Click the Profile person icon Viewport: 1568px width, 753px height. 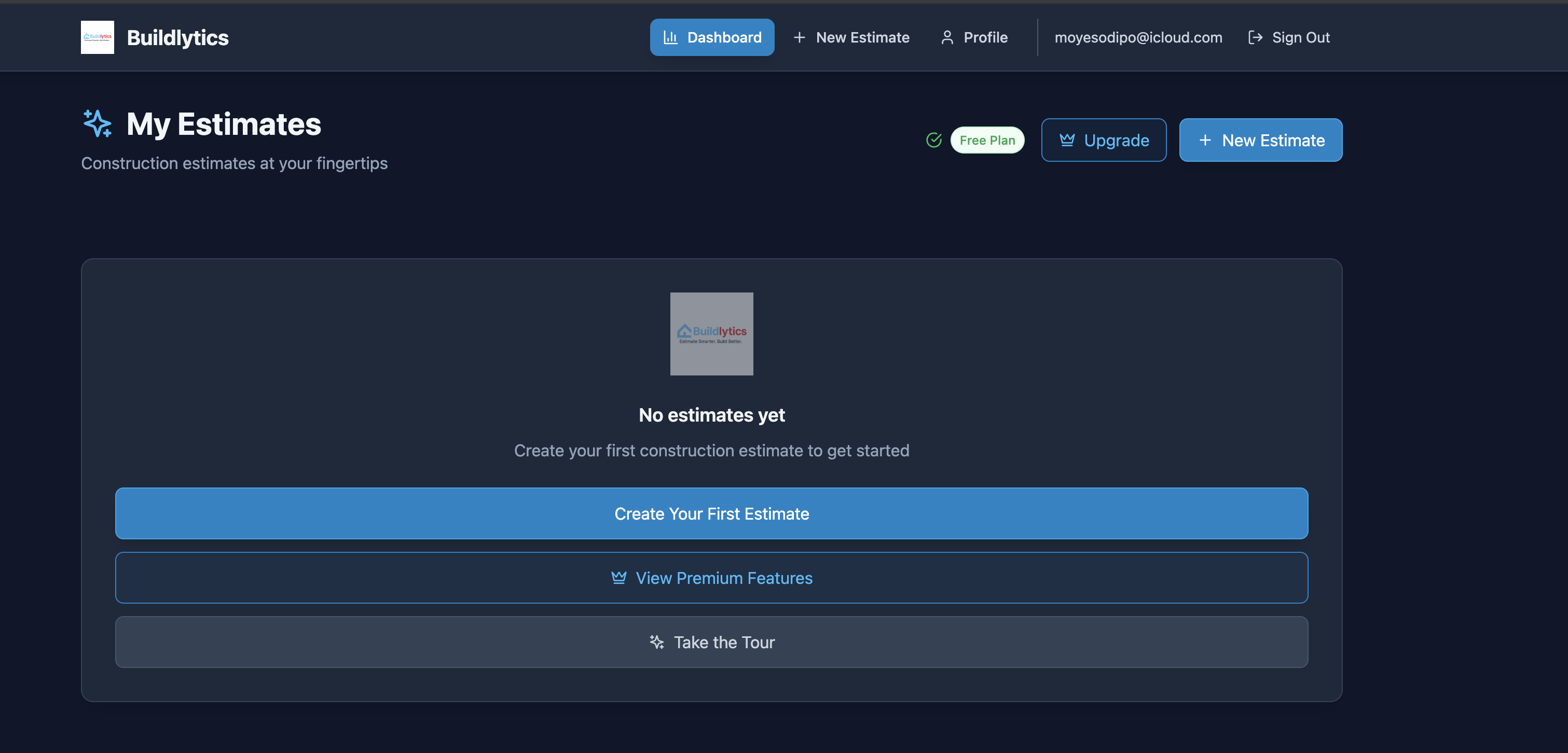point(947,37)
